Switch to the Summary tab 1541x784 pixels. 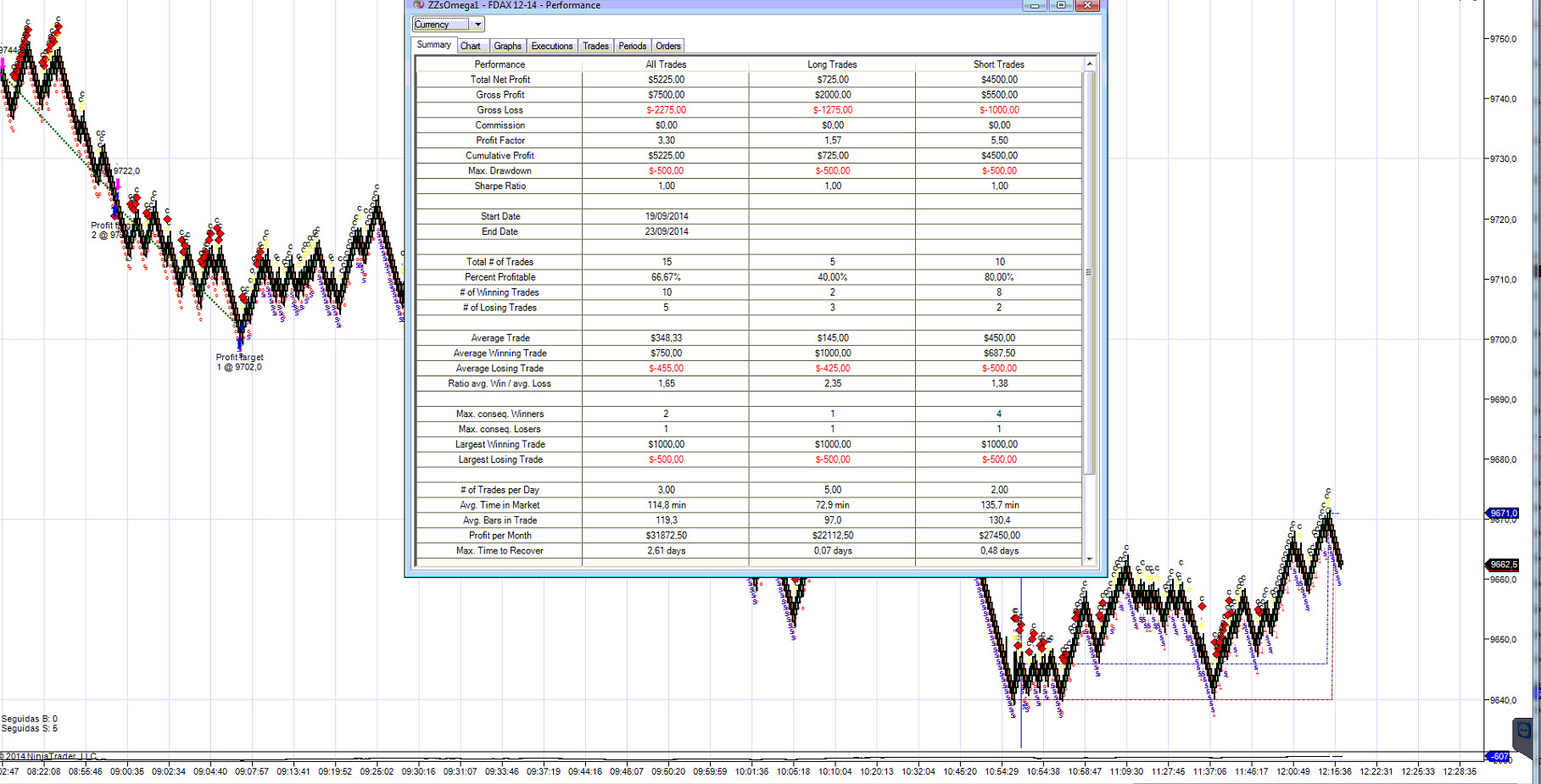433,45
